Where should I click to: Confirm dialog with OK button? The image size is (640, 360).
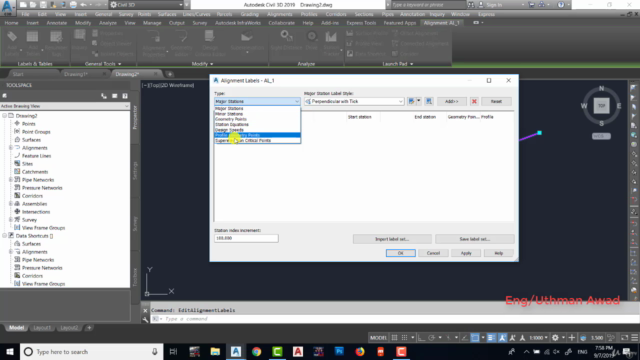pos(400,253)
